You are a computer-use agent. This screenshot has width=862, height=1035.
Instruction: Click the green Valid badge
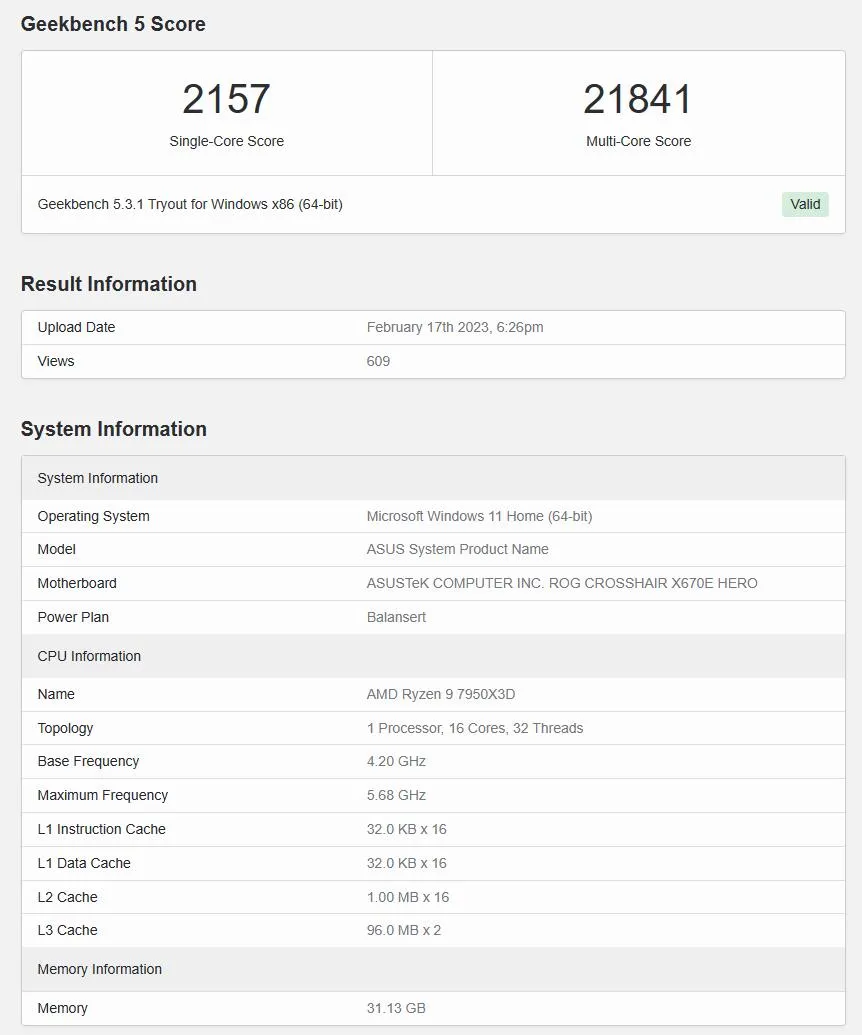point(805,205)
